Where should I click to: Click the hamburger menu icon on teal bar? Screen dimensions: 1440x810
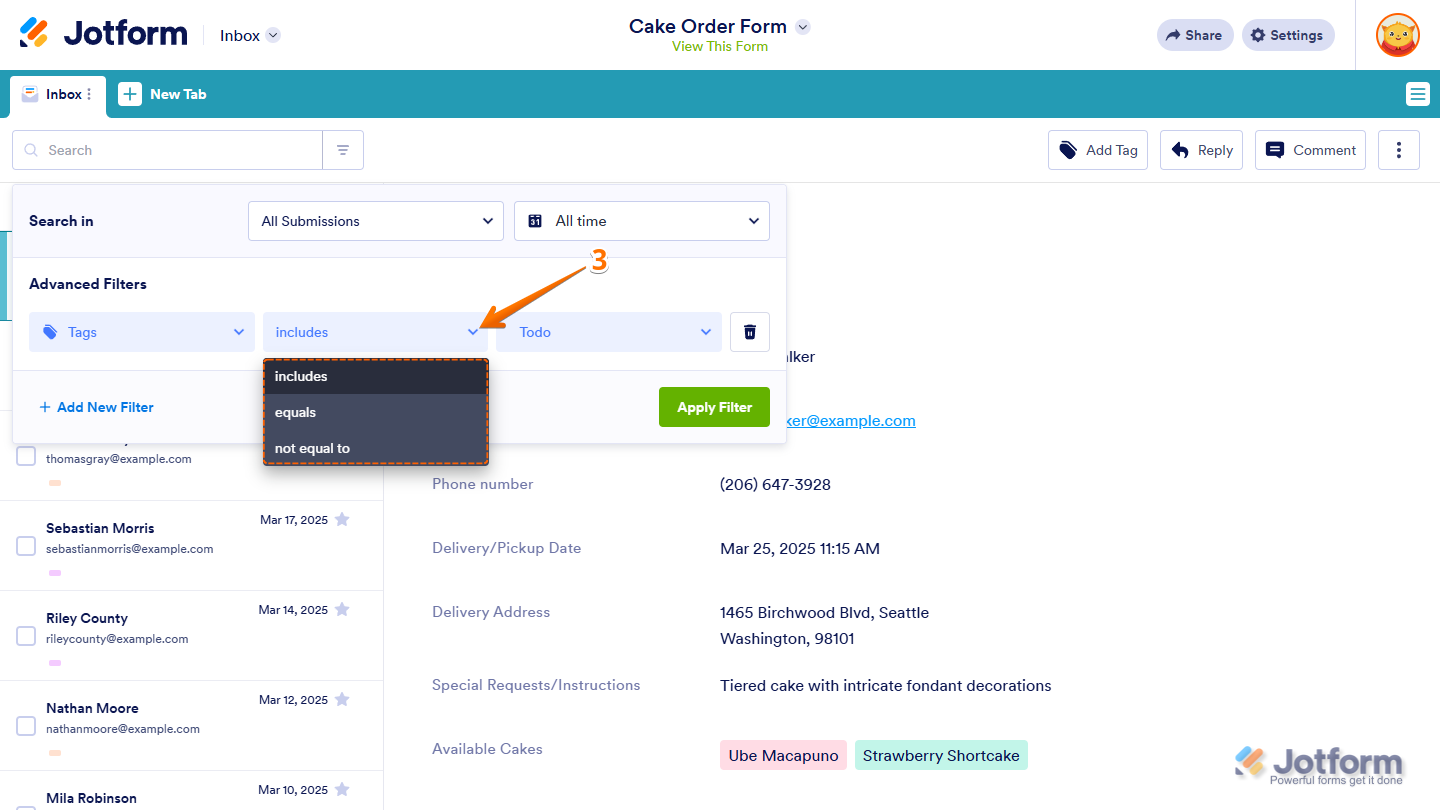click(1417, 93)
